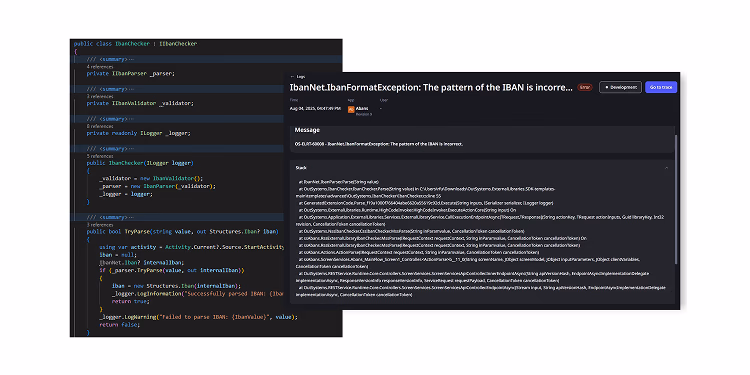Expand the summary comment above _validator field

(x=110, y=89)
